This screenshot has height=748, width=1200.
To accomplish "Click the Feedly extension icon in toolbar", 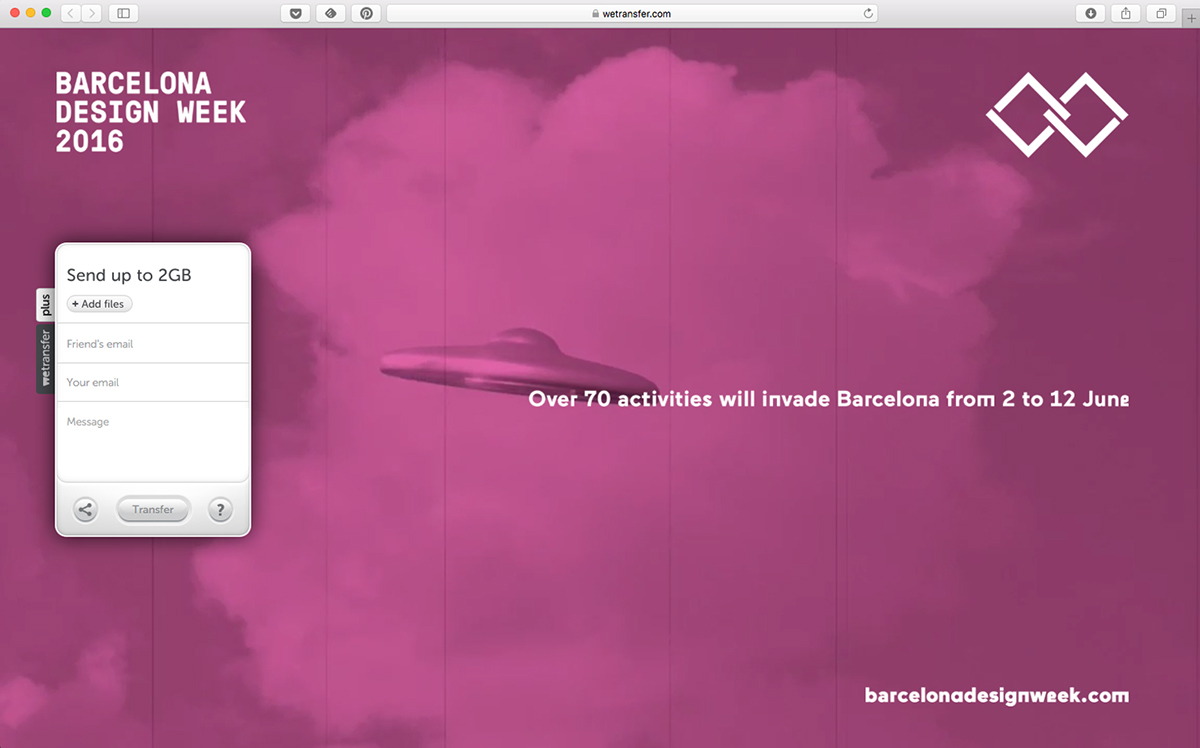I will click(x=331, y=13).
